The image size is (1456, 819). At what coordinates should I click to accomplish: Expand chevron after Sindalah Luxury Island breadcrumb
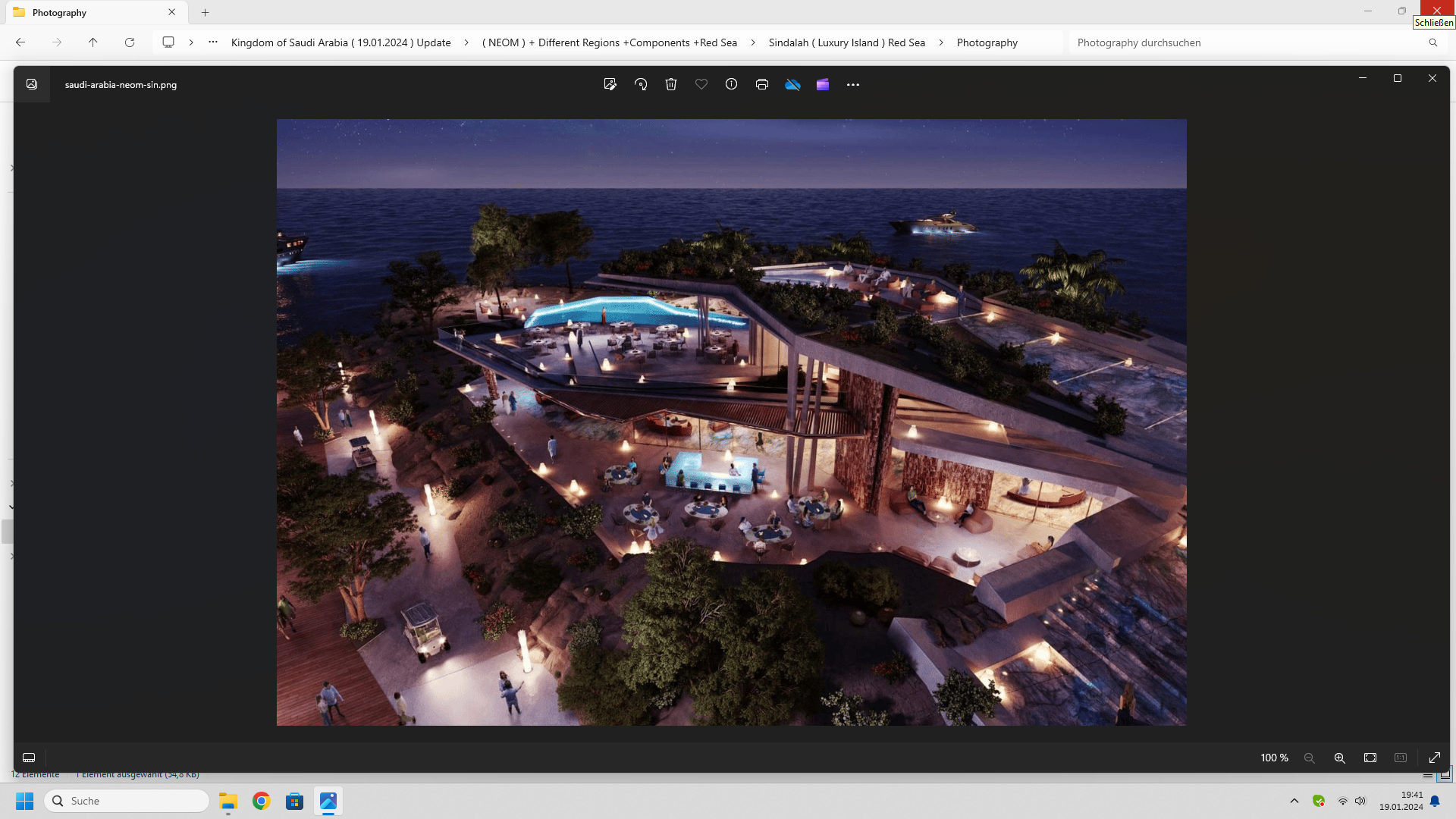pyautogui.click(x=941, y=42)
